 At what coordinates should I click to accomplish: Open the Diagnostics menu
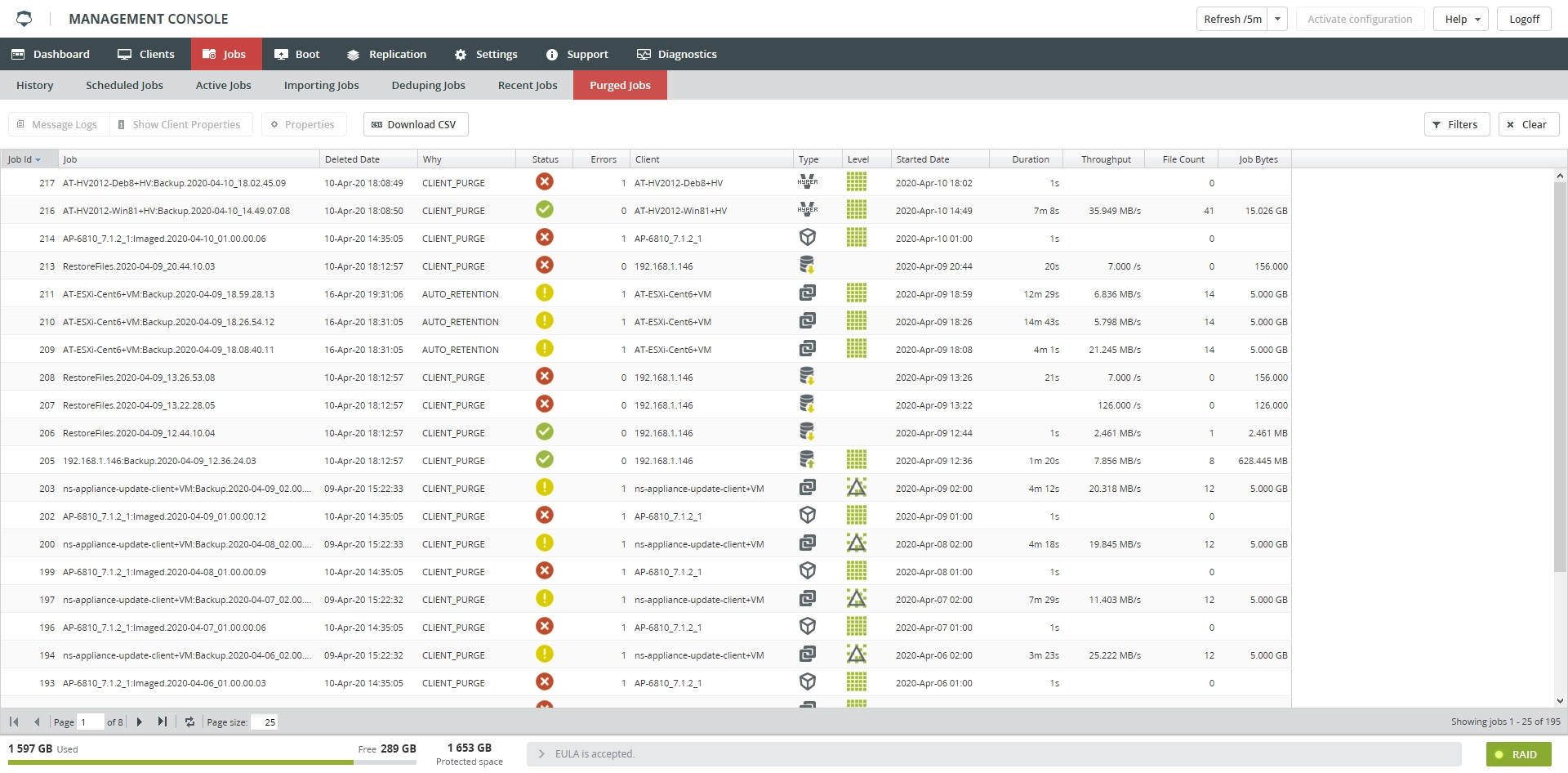pyautogui.click(x=677, y=54)
